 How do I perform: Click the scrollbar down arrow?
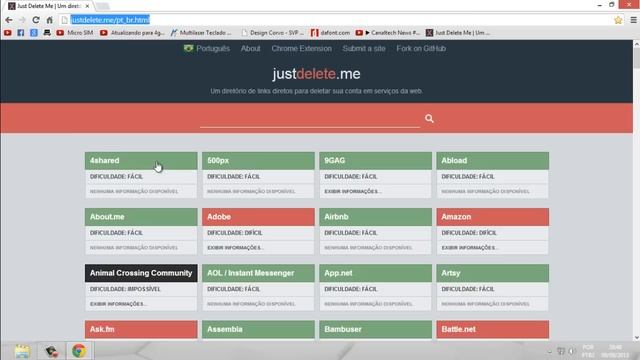[x=636, y=338]
